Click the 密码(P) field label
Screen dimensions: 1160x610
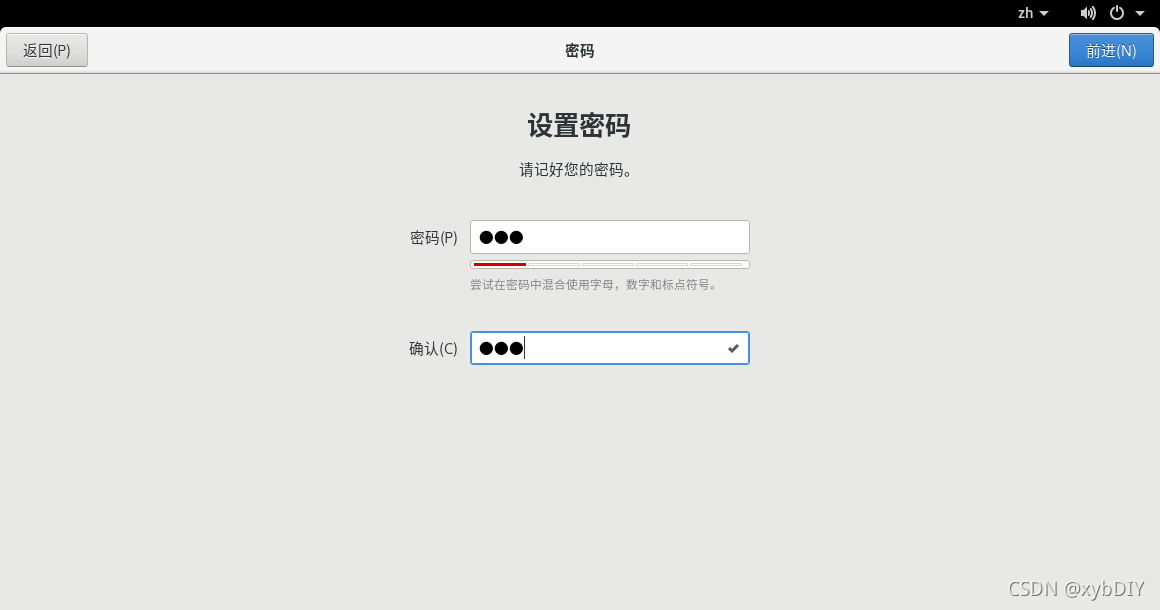[433, 237]
